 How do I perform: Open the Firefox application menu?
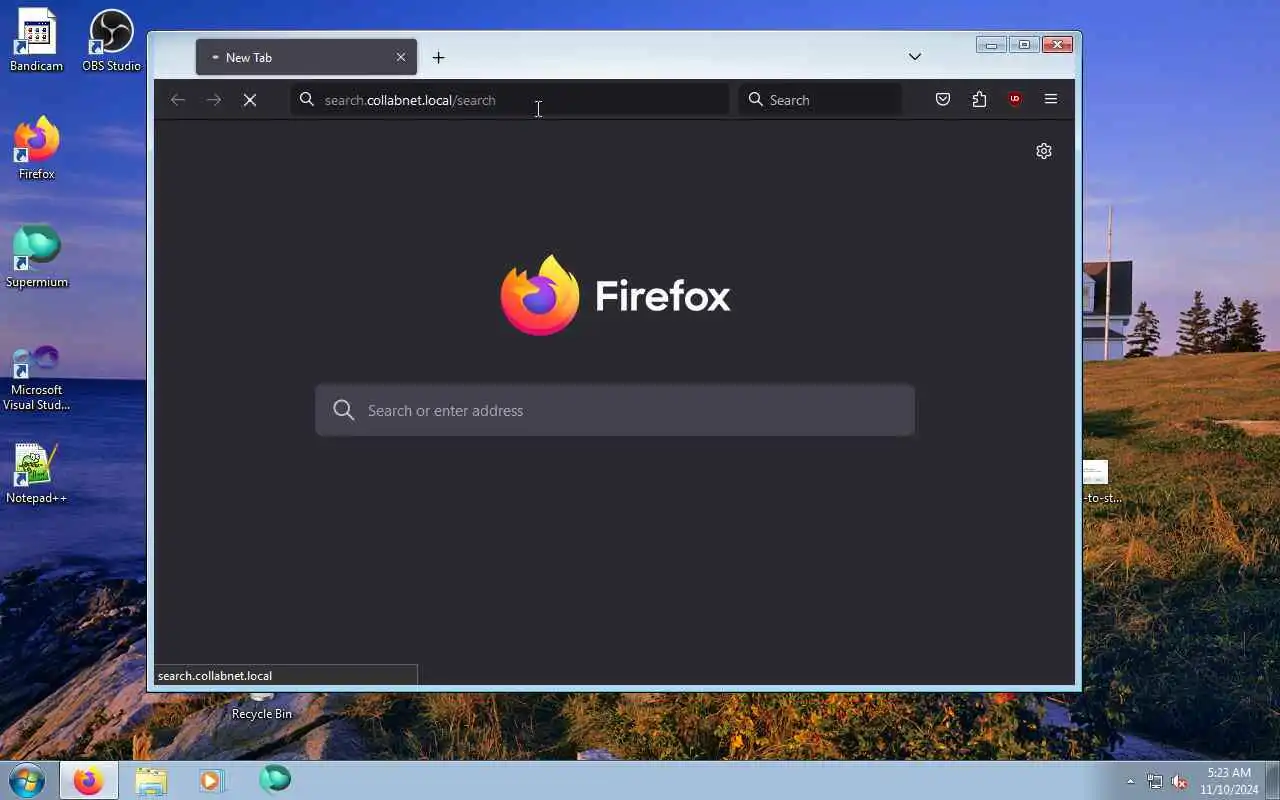pyautogui.click(x=1051, y=99)
